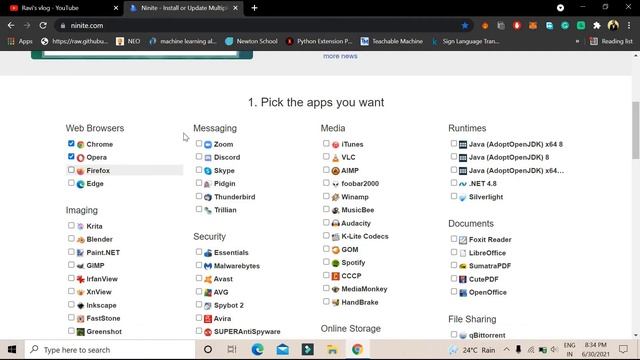This screenshot has width=640, height=360.
Task: Tick the Paint.NET checkbox
Action: click(x=71, y=251)
